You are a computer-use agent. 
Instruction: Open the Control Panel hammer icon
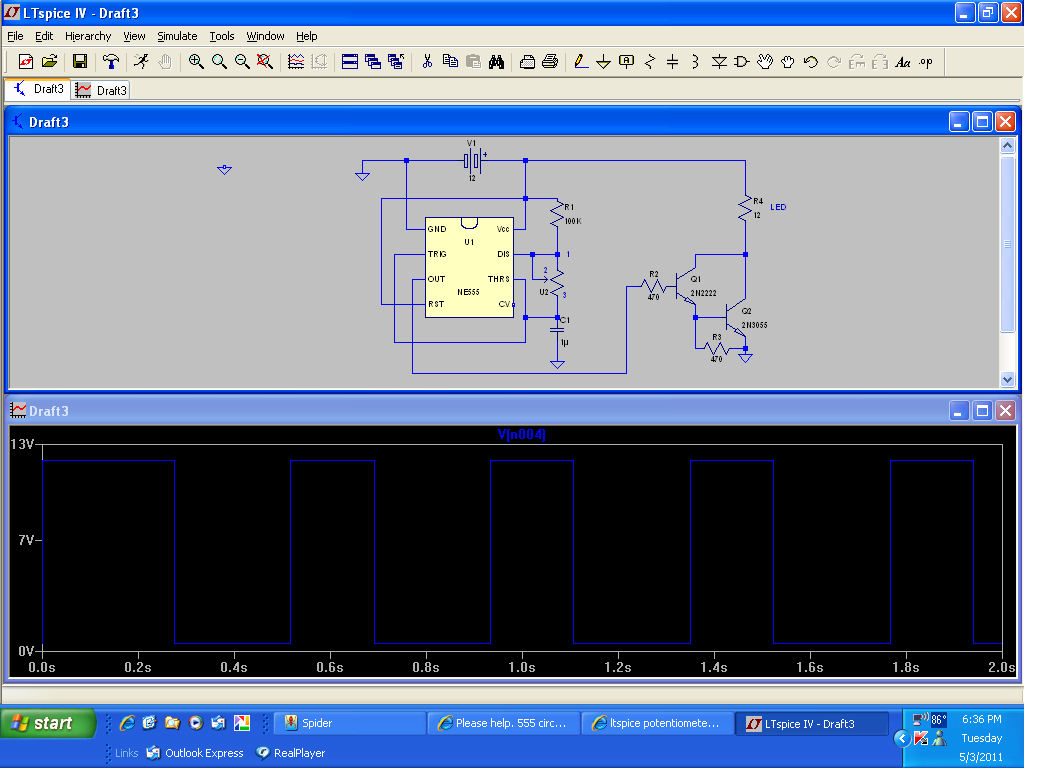[111, 62]
